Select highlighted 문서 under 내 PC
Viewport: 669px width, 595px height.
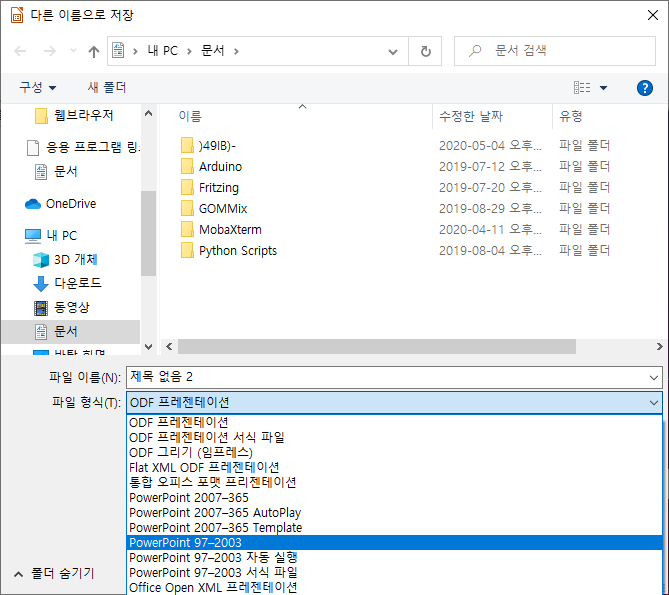tap(71, 331)
